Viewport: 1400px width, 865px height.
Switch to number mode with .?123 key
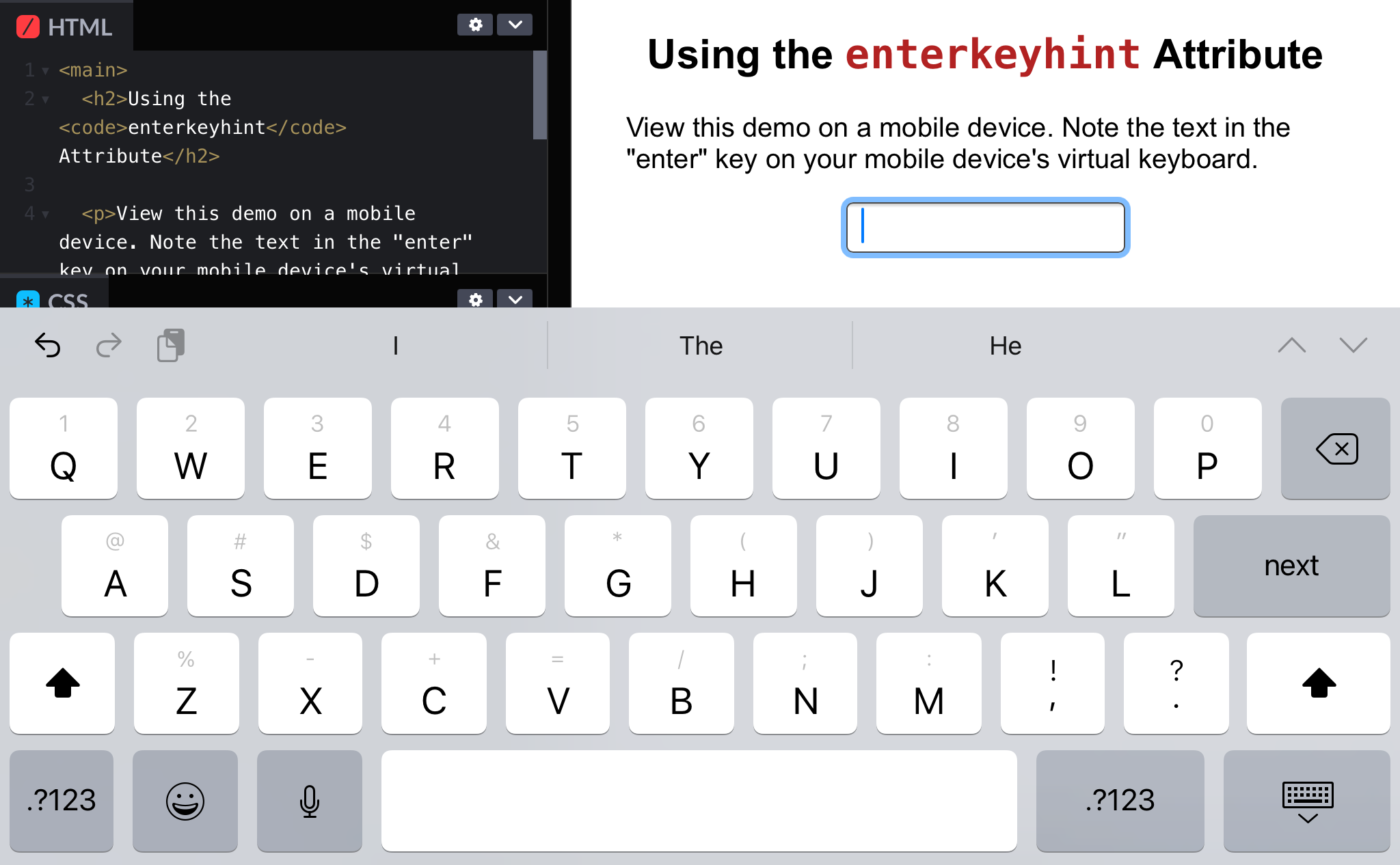coord(61,801)
